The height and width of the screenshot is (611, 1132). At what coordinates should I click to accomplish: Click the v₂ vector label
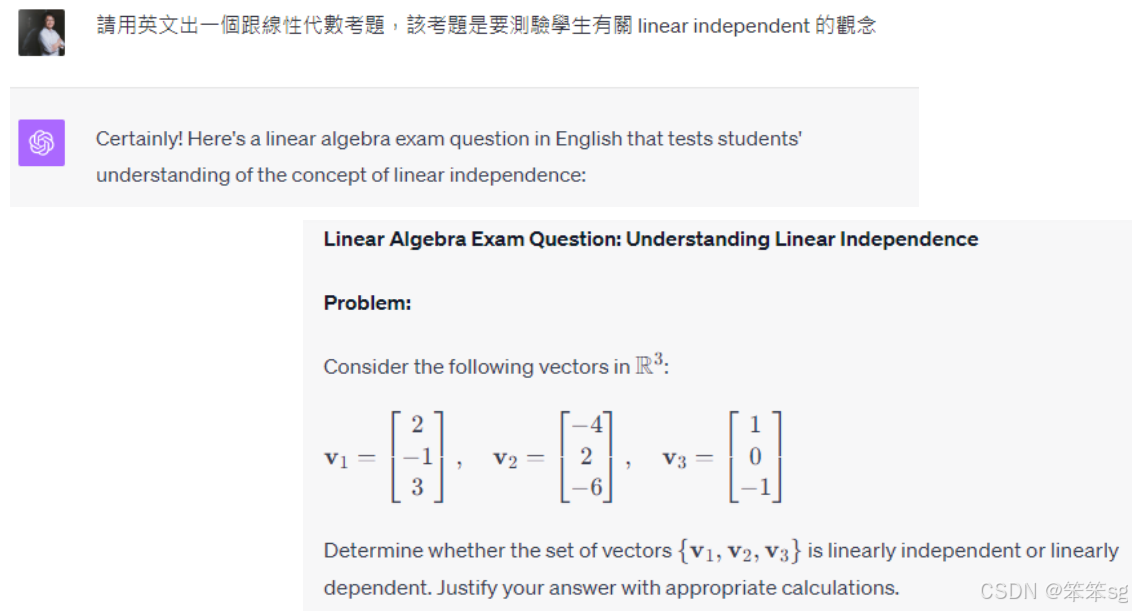[x=506, y=458]
